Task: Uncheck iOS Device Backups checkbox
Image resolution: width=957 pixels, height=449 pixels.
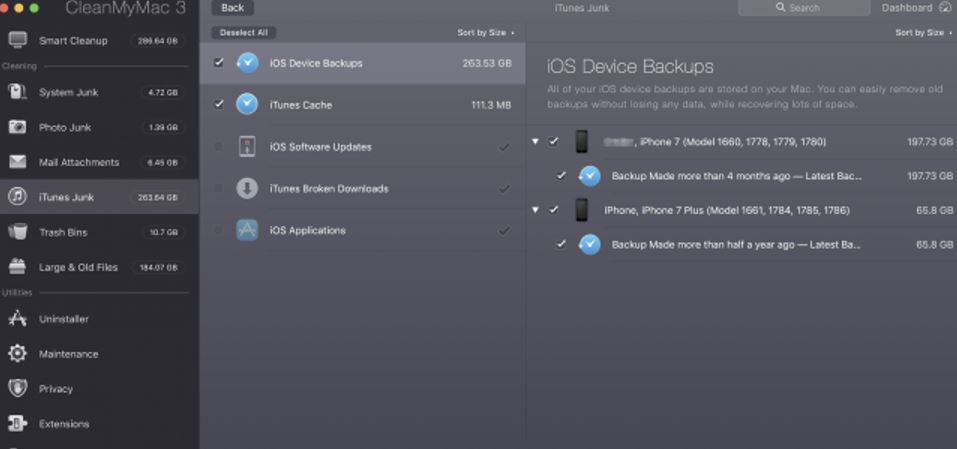Action: point(218,62)
